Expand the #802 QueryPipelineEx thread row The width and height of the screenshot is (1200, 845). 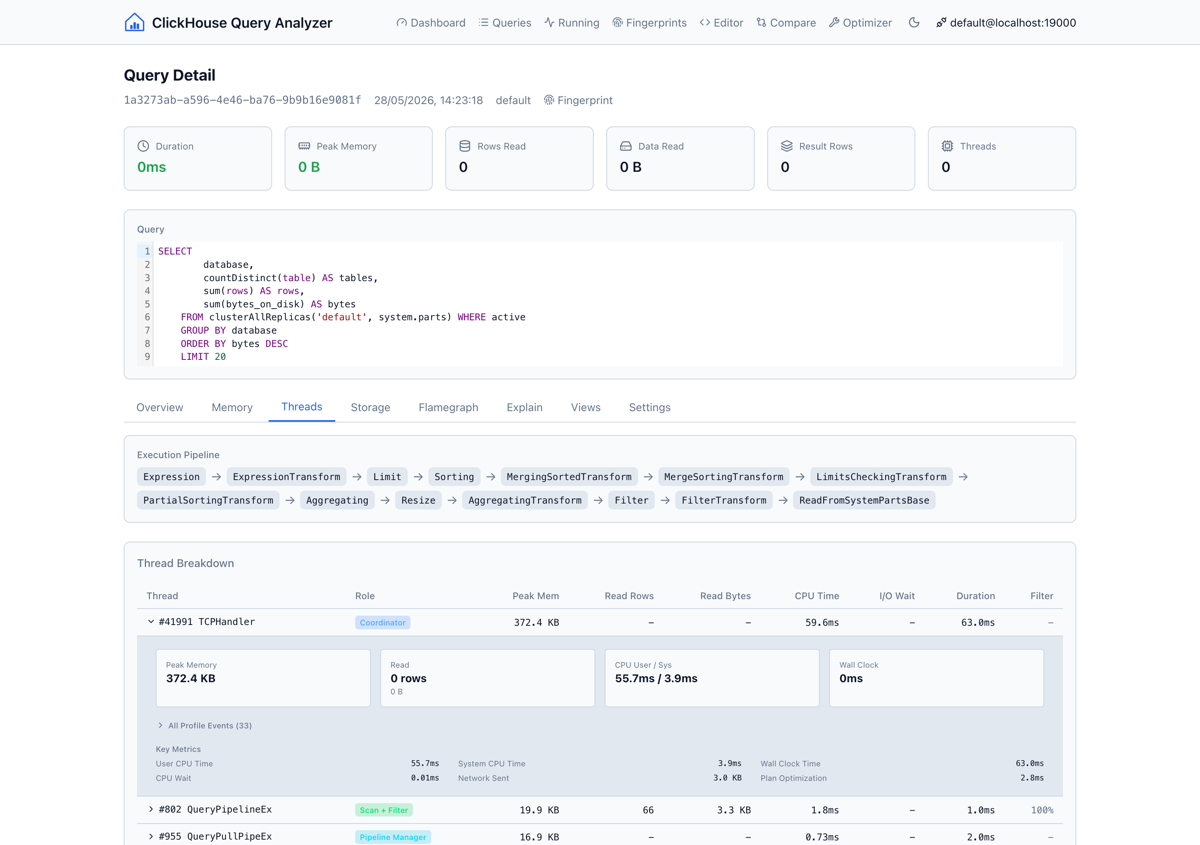(x=600, y=810)
